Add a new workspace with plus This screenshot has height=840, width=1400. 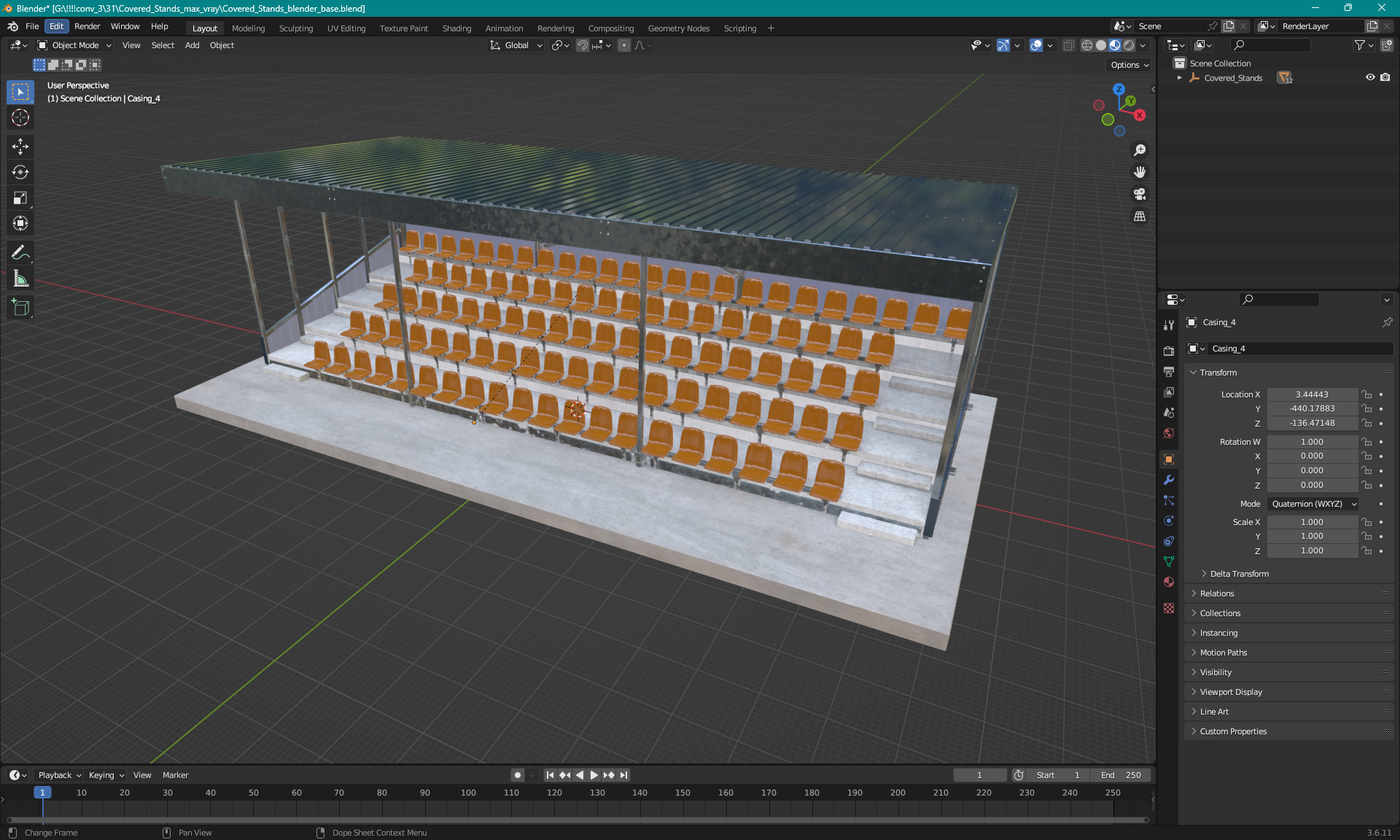point(771,28)
